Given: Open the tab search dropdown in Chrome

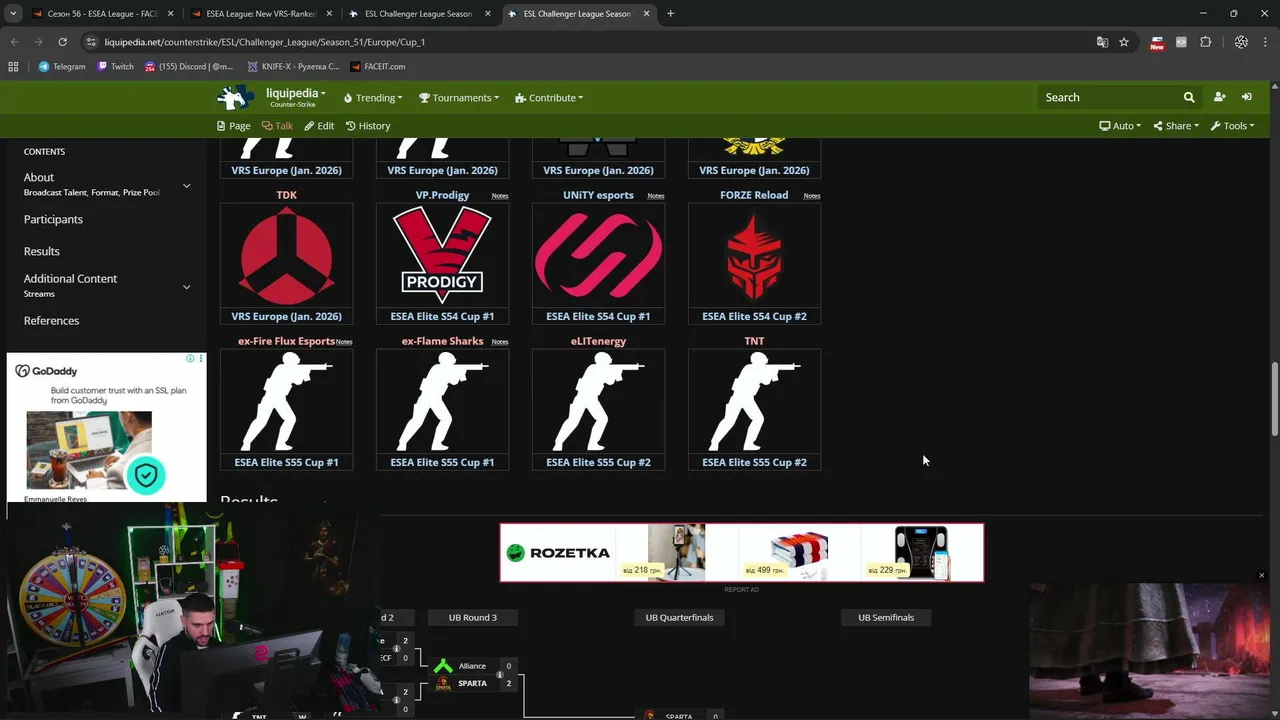Looking at the screenshot, I should 13,14.
